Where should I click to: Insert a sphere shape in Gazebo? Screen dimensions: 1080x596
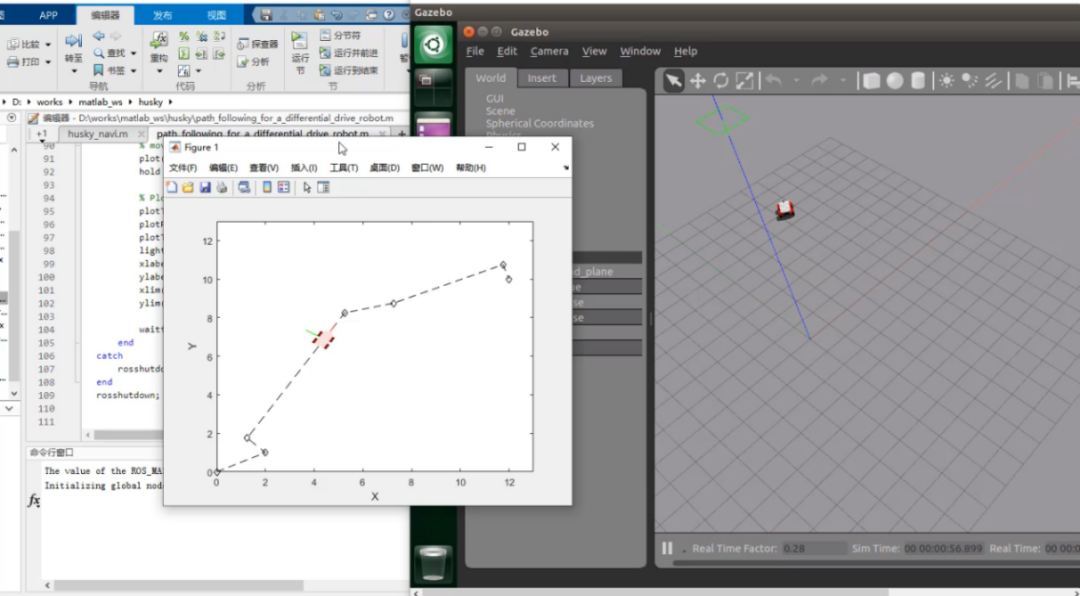895,81
